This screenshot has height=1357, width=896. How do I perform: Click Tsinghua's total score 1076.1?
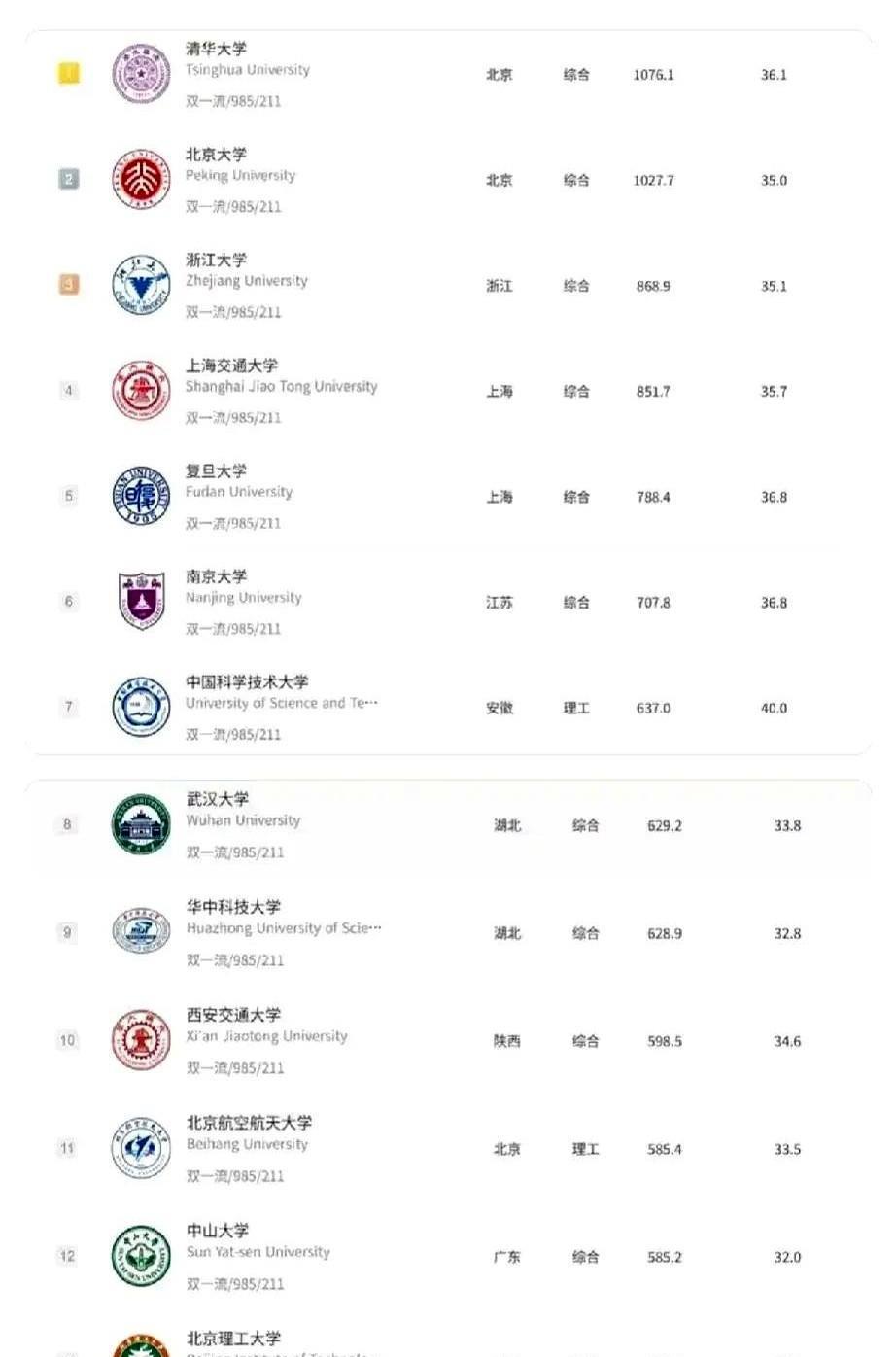[x=653, y=75]
